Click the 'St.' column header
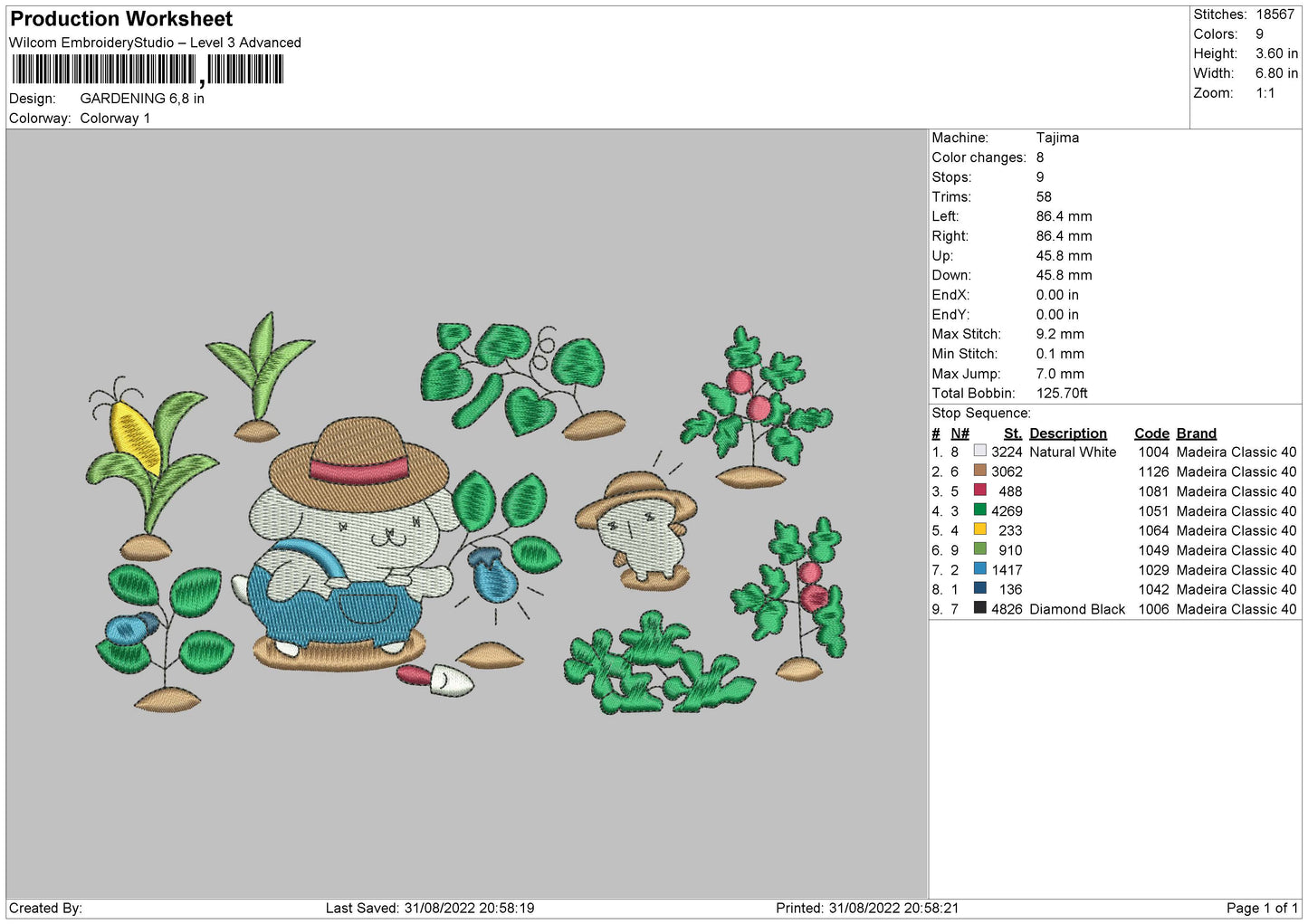1308x924 pixels. coord(1013,433)
